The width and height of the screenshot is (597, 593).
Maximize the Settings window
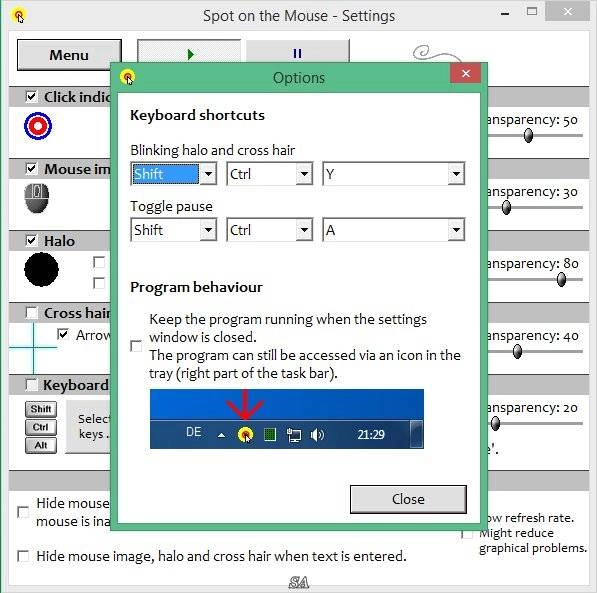pos(532,11)
